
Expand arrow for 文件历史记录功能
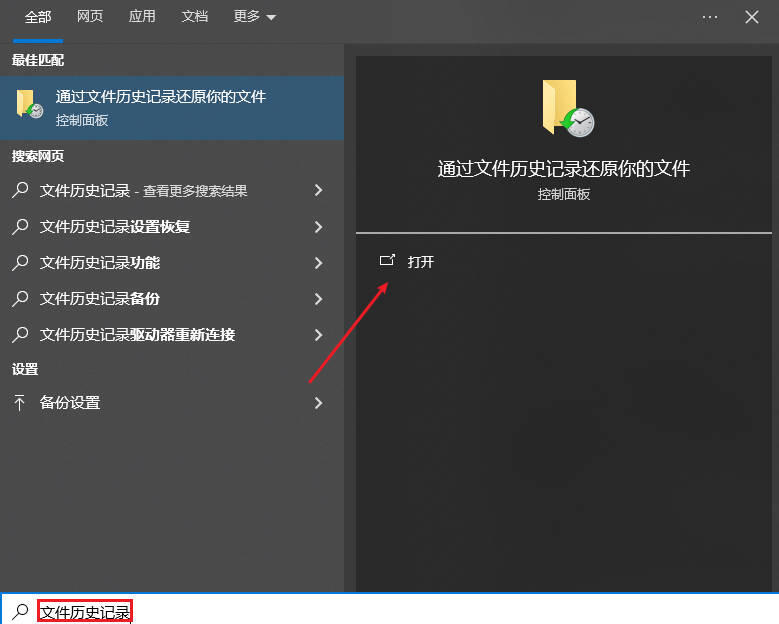point(318,263)
